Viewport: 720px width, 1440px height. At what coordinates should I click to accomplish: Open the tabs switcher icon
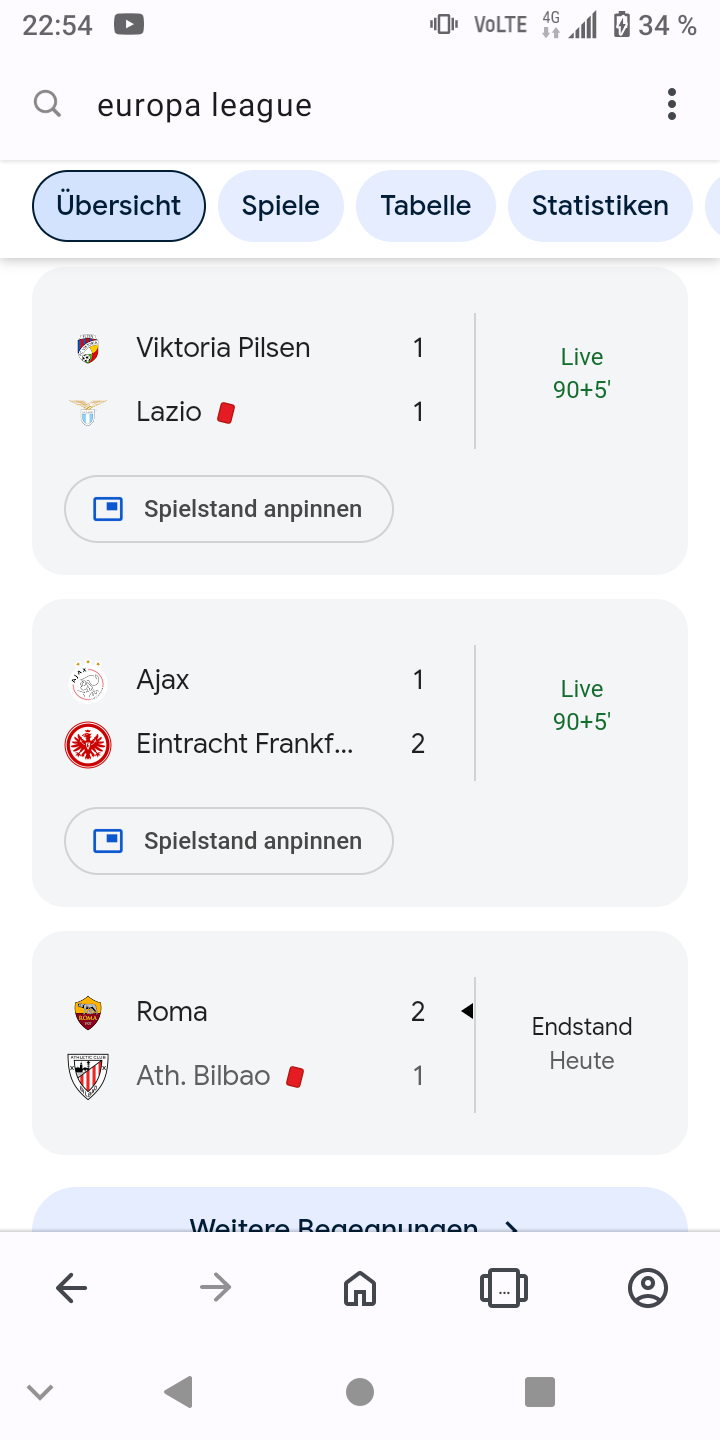(x=504, y=1288)
